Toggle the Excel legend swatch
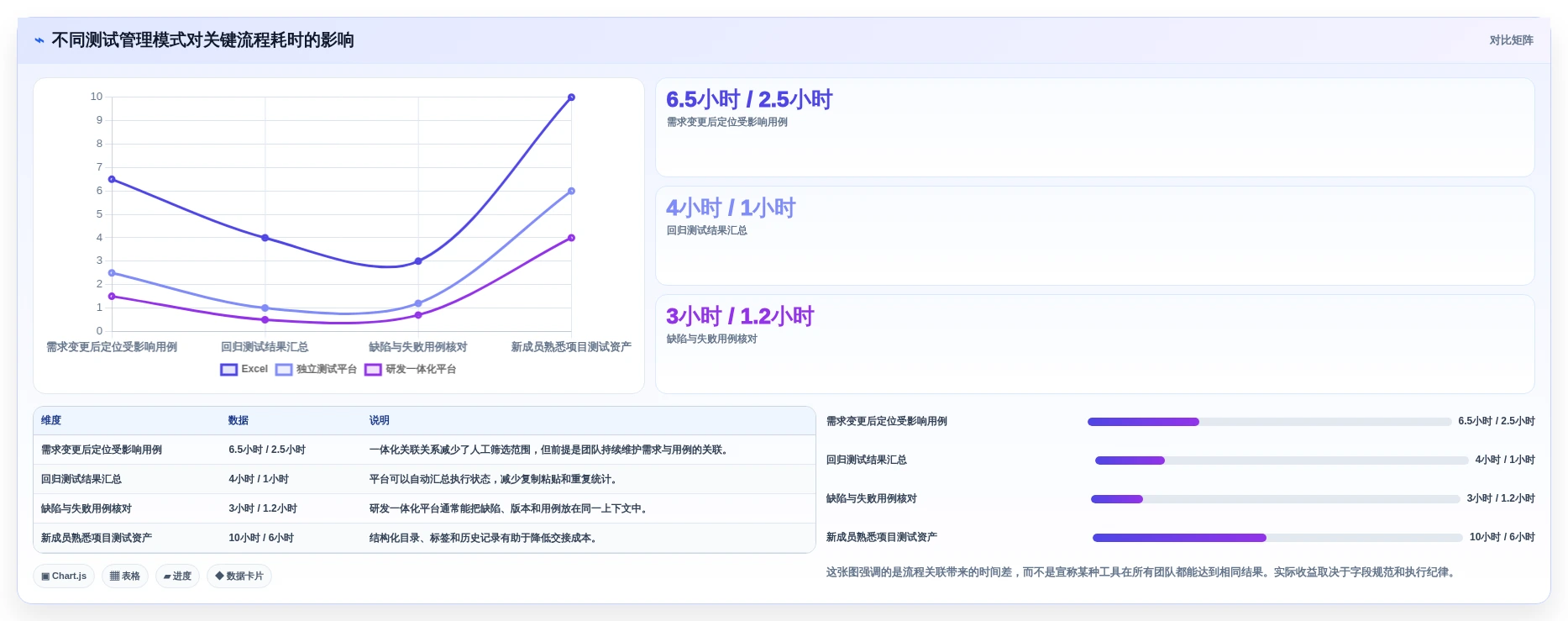1568x621 pixels. click(228, 370)
